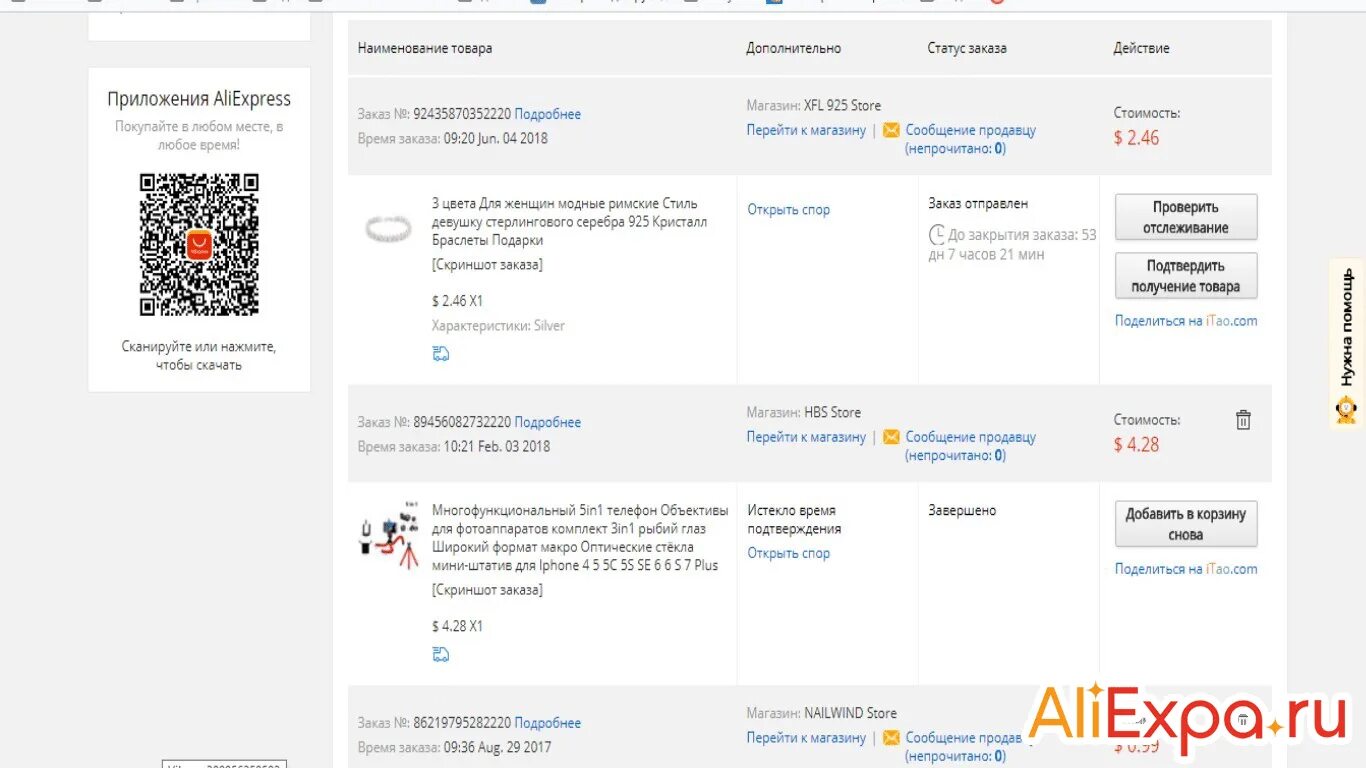
Task: Share the bracelet order on iTao.com
Action: (x=1186, y=321)
